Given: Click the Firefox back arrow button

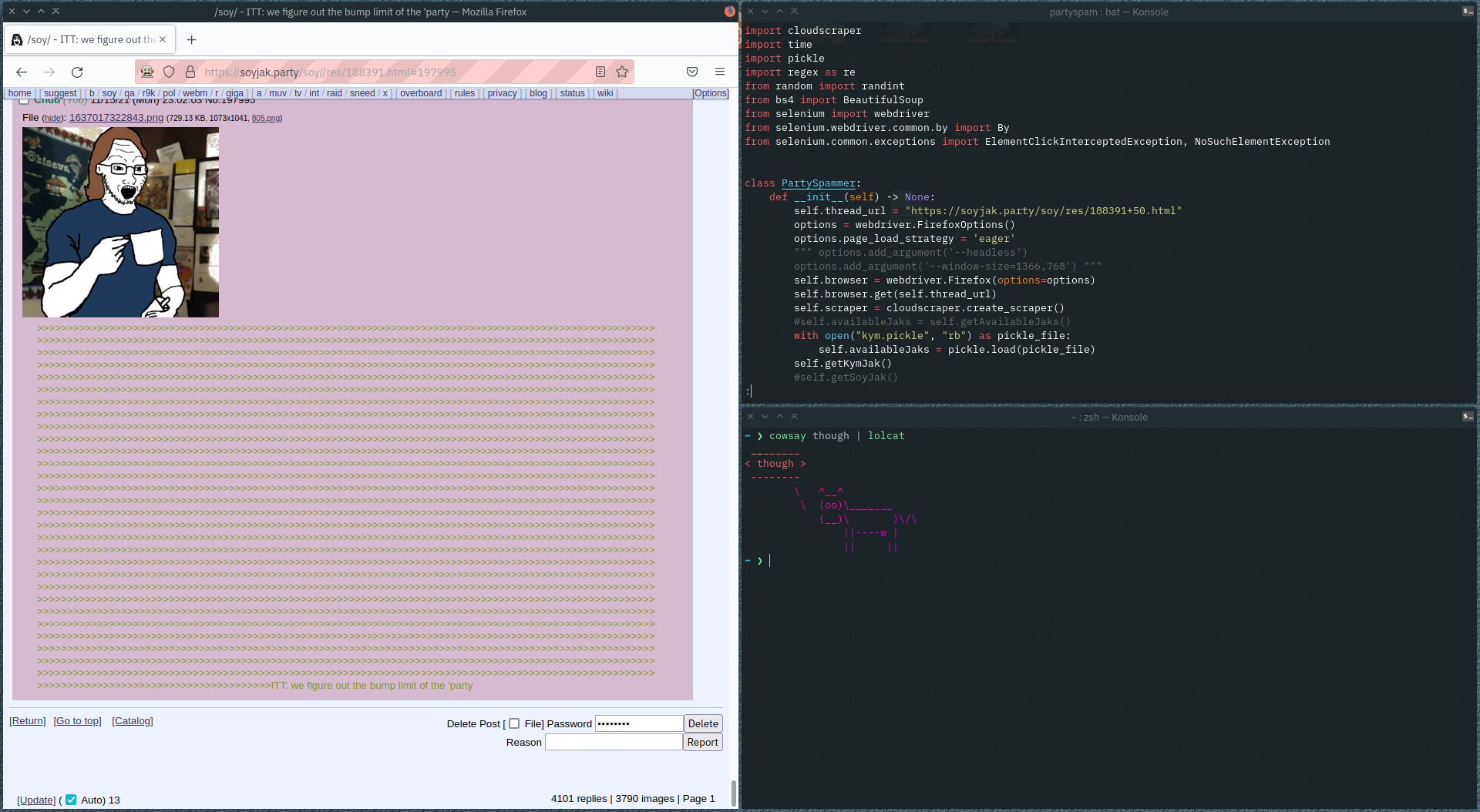Looking at the screenshot, I should pos(22,72).
